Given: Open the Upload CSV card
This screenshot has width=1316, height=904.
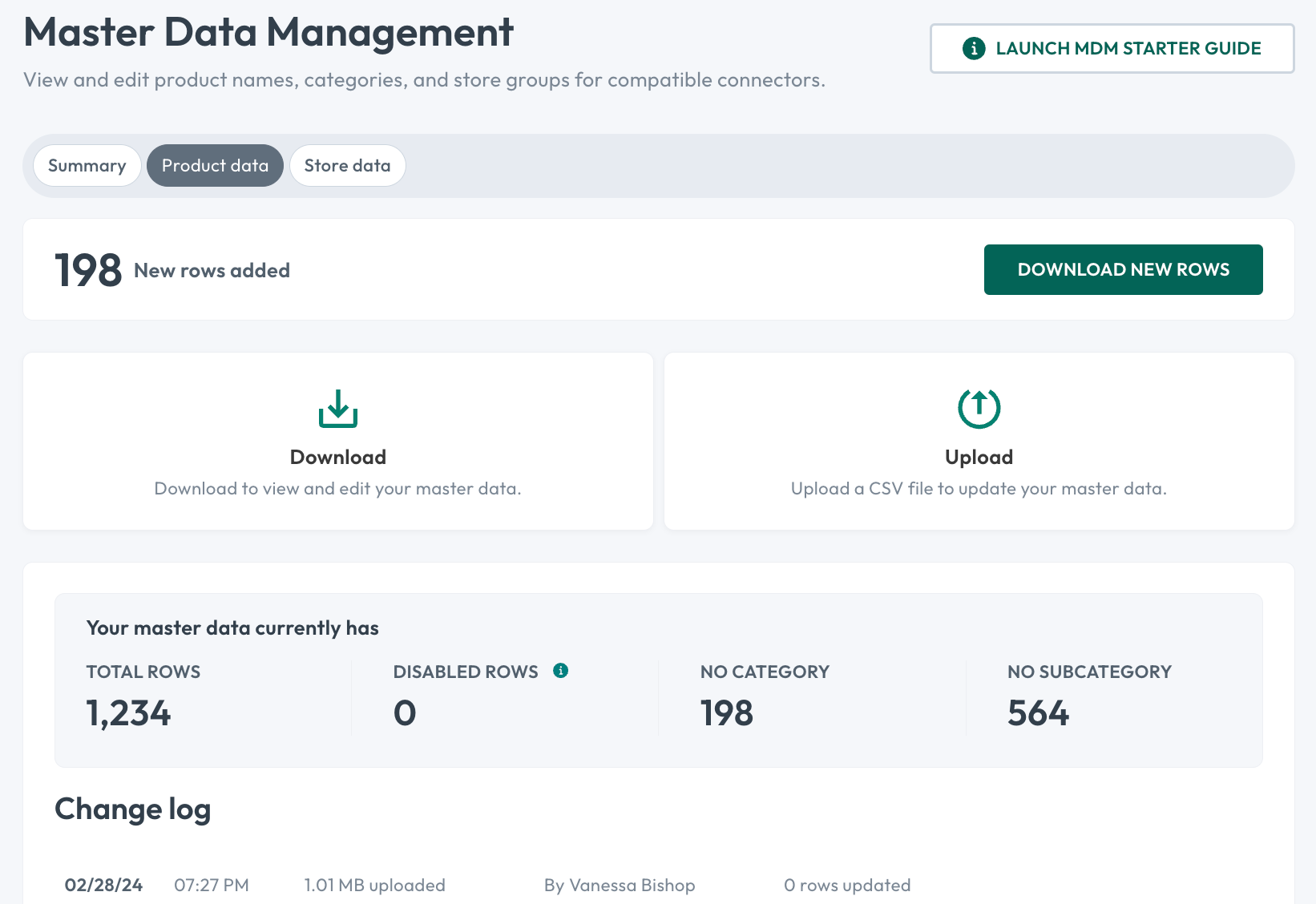Looking at the screenshot, I should coord(979,441).
